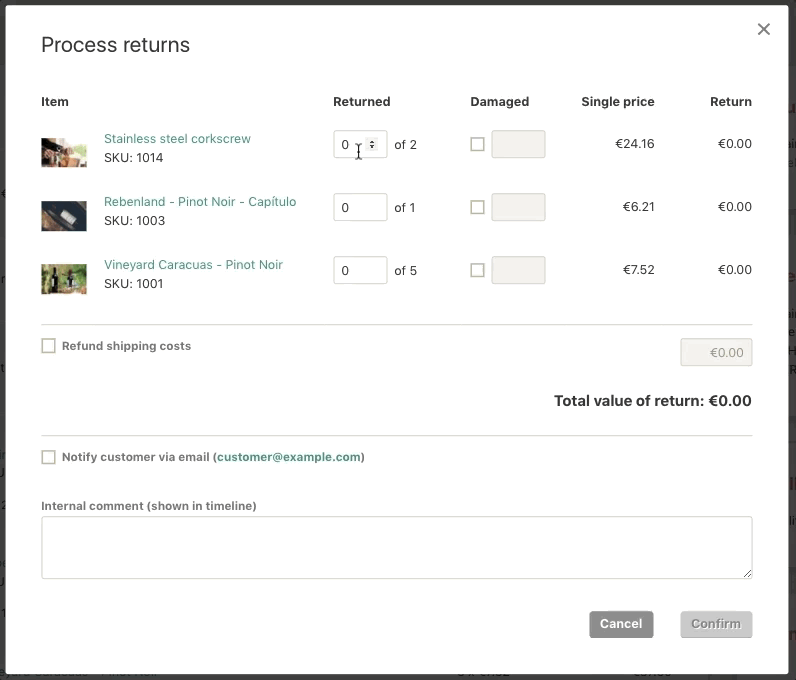Click the Process returns heading
The width and height of the screenshot is (796, 680).
coord(115,45)
